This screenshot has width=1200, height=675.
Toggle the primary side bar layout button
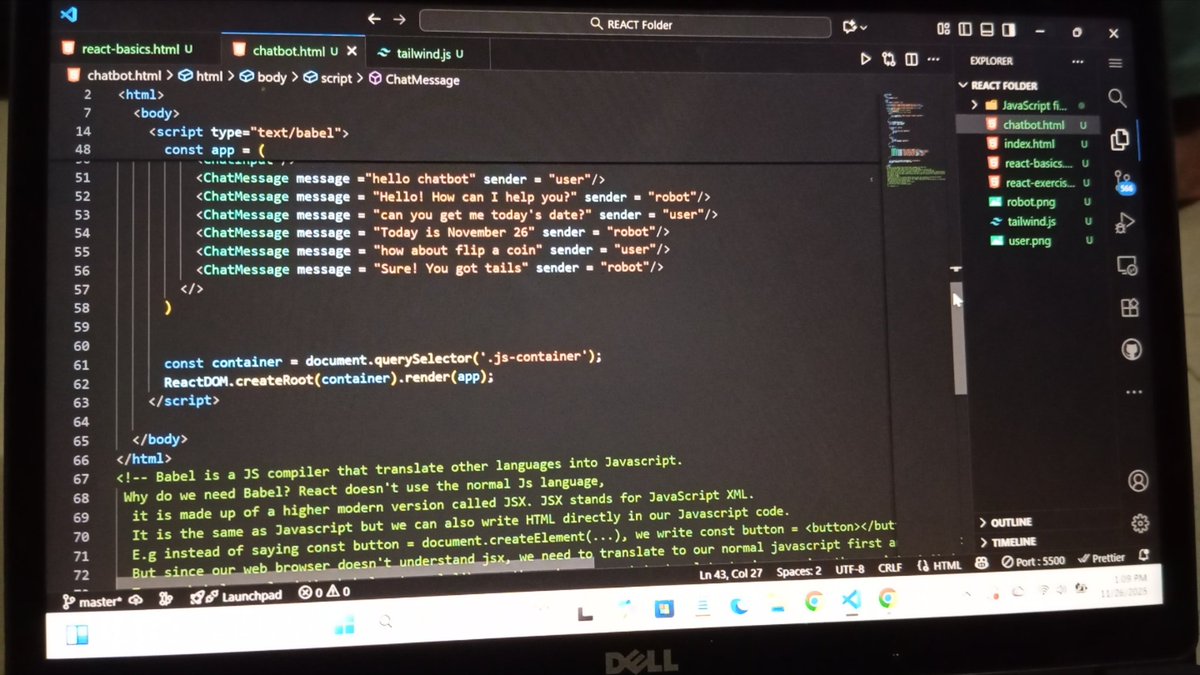click(x=965, y=30)
